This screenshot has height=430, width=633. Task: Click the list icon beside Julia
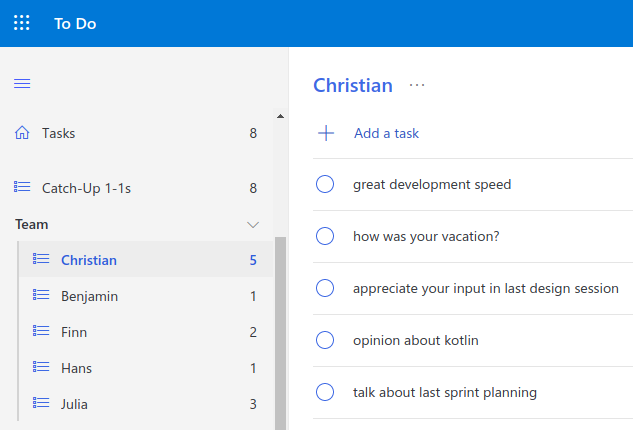(x=41, y=403)
